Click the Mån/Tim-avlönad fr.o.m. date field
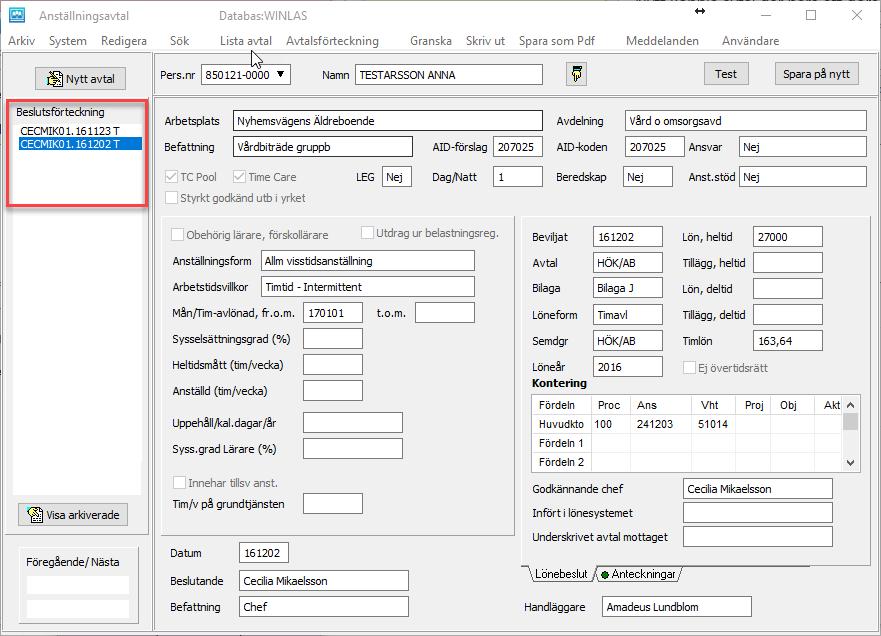 coord(333,313)
